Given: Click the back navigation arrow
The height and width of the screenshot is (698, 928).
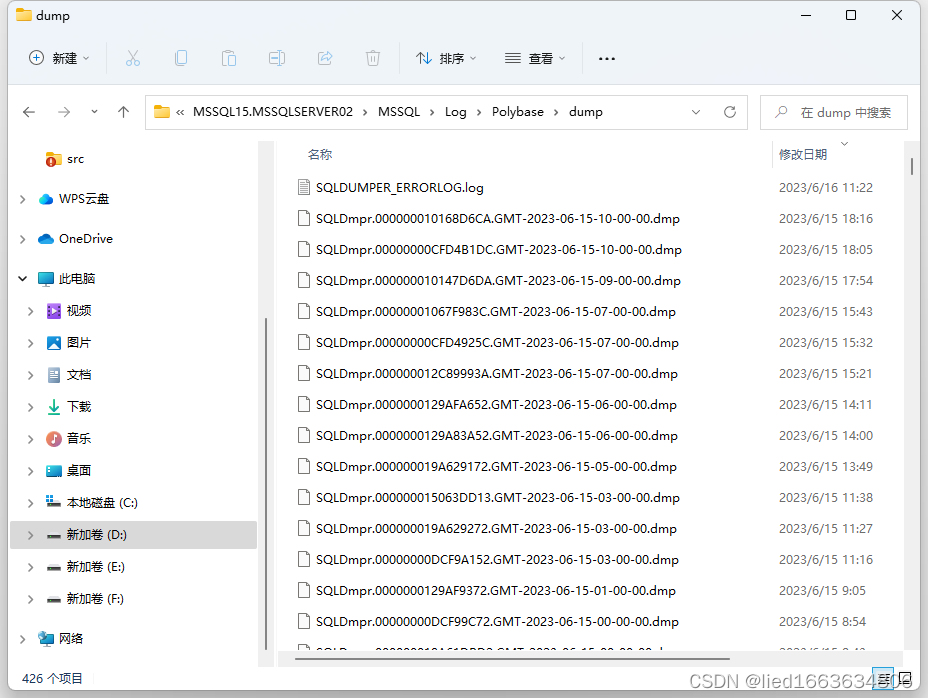Looking at the screenshot, I should click(x=29, y=111).
